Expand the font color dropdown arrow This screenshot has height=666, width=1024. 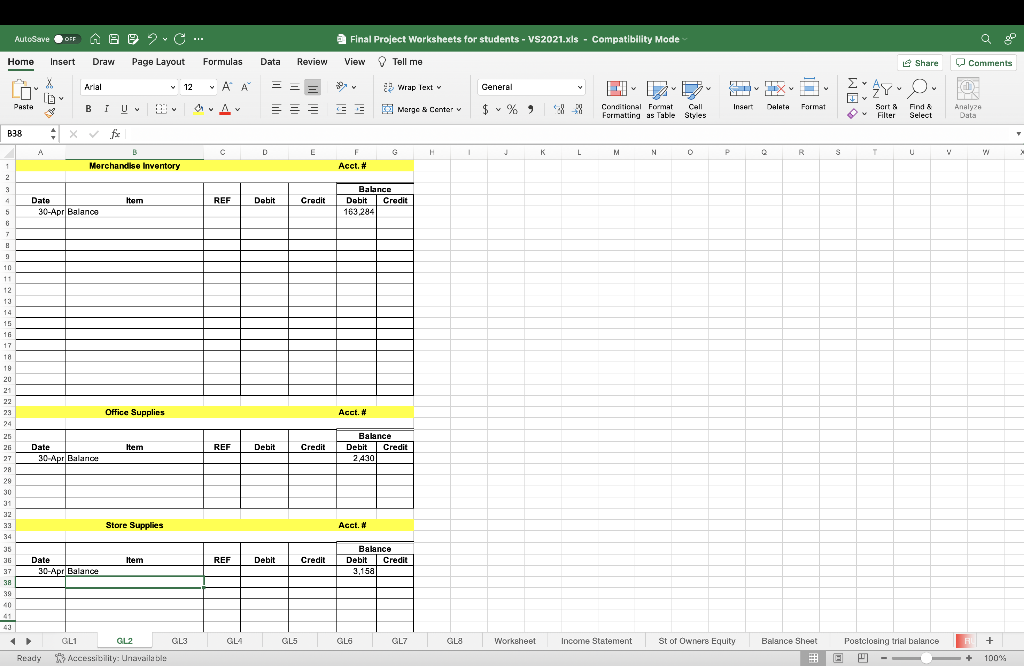pos(238,110)
